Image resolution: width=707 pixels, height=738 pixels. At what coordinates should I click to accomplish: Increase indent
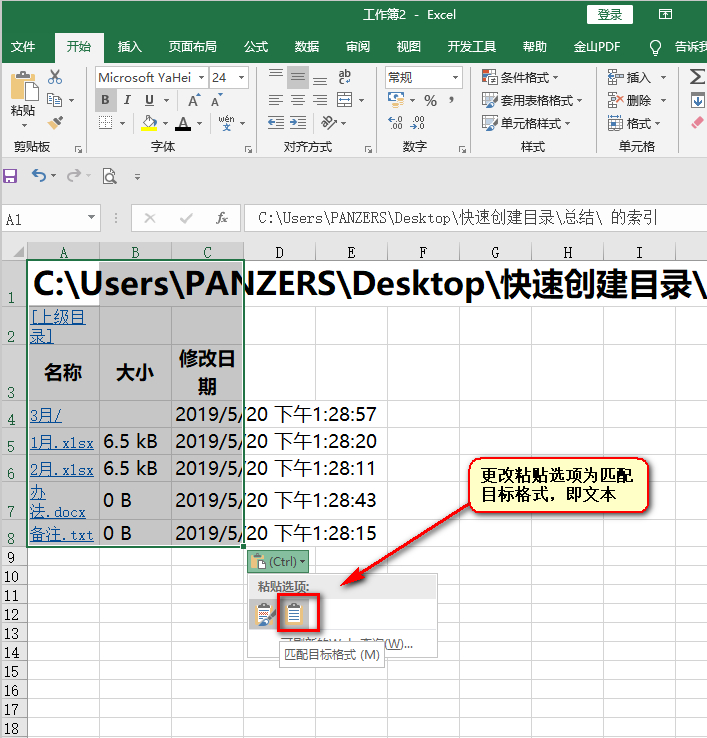point(297,123)
